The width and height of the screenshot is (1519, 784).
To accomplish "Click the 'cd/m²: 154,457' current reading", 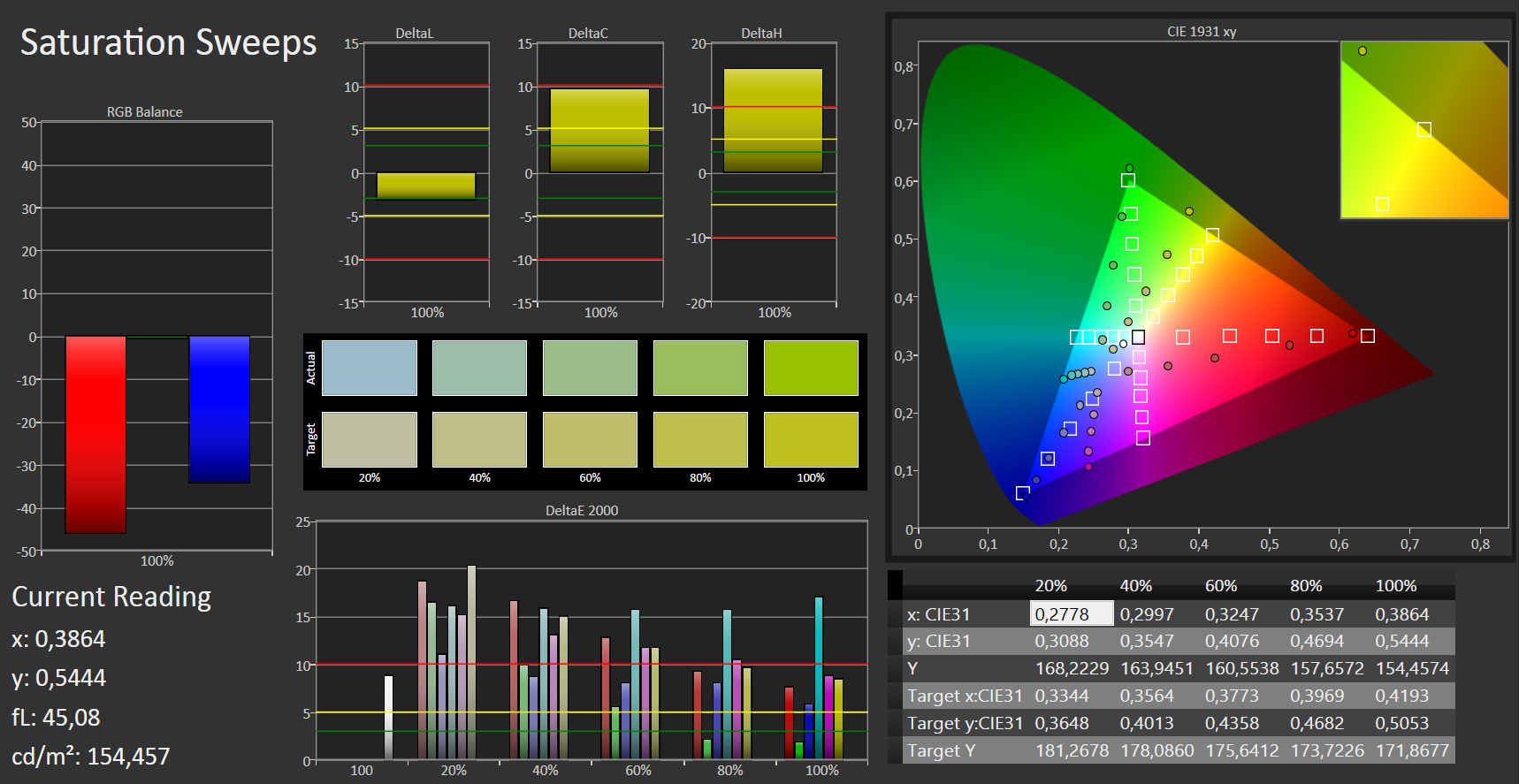I will coord(91,757).
